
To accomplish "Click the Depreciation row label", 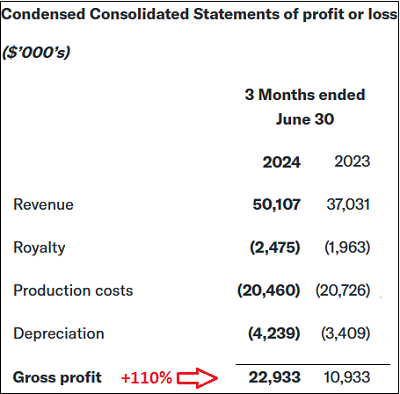I will [x=59, y=334].
